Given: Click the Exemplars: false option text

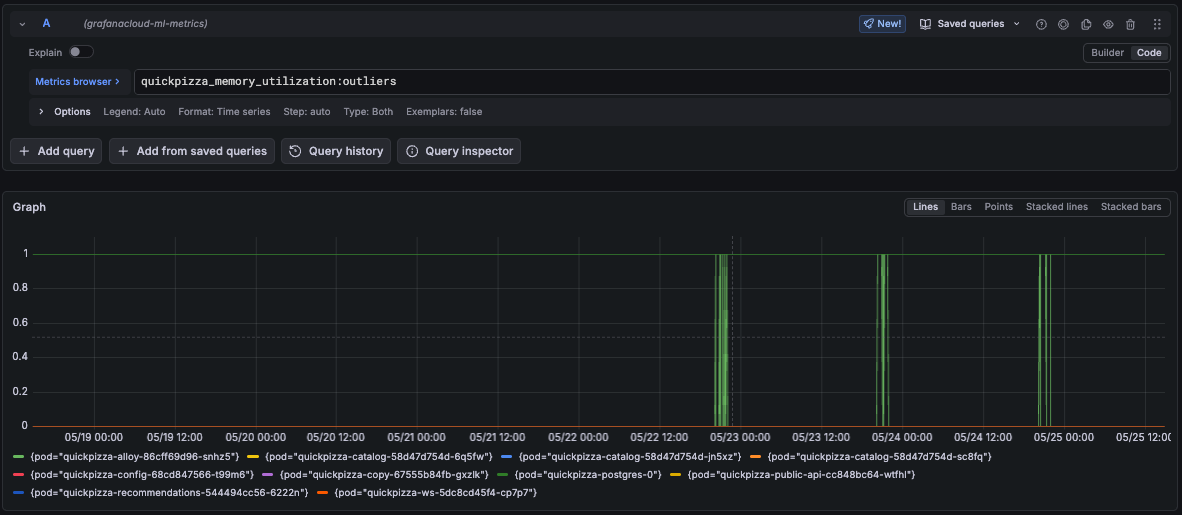Looking at the screenshot, I should point(444,112).
